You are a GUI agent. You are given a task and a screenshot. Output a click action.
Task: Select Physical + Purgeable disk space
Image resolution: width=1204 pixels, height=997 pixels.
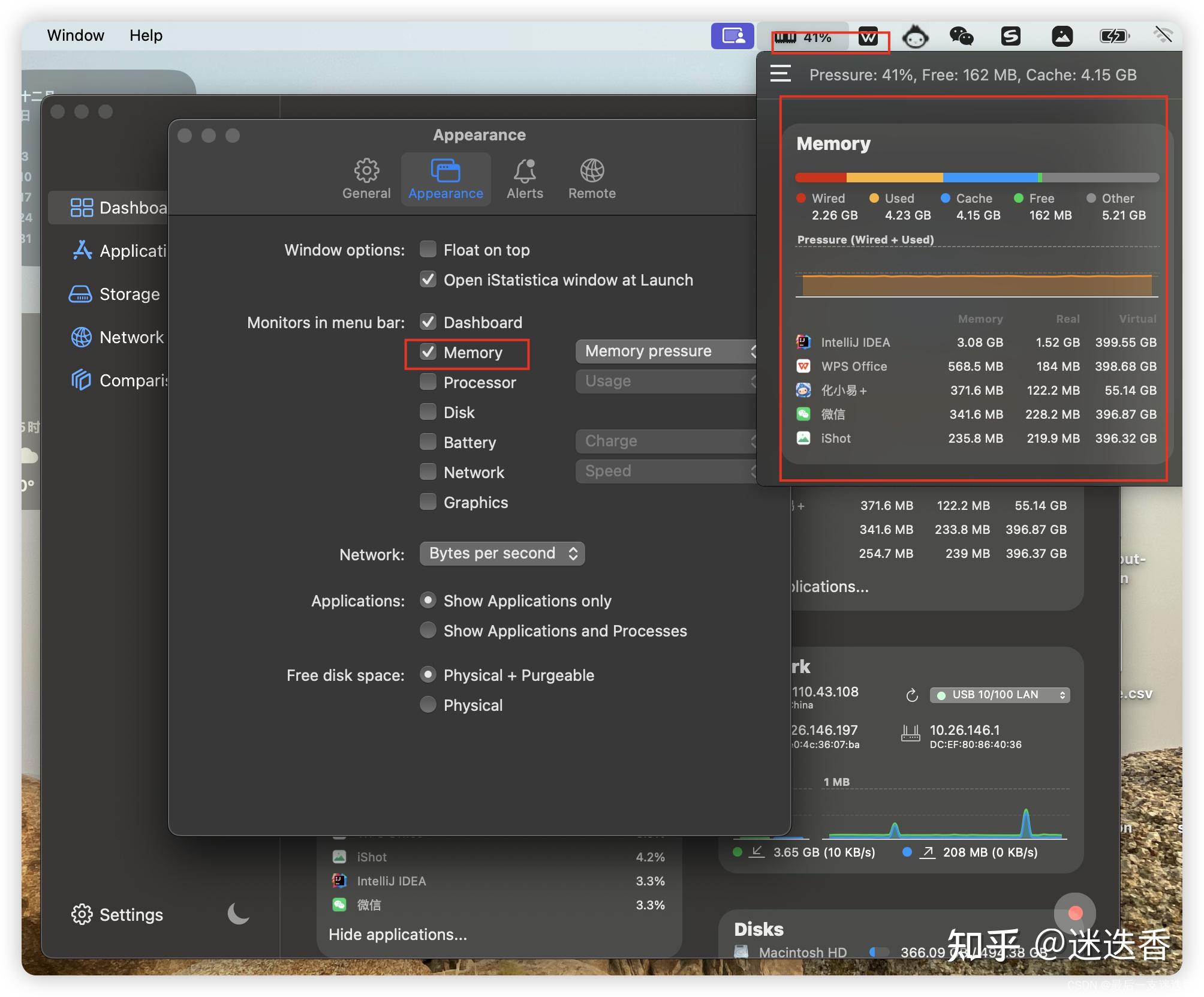click(x=428, y=675)
